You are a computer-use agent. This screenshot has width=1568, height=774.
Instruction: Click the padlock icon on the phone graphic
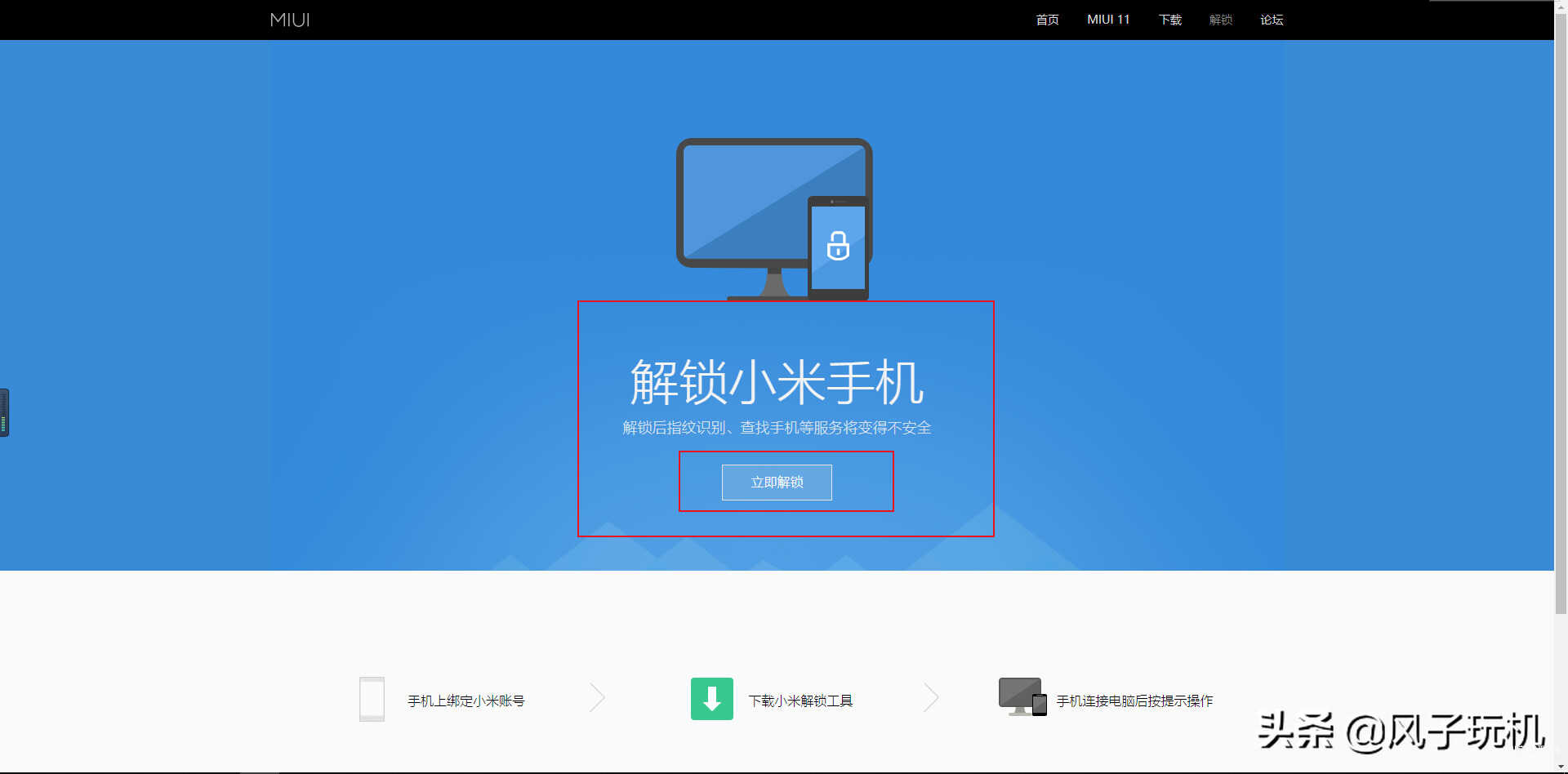[x=838, y=245]
